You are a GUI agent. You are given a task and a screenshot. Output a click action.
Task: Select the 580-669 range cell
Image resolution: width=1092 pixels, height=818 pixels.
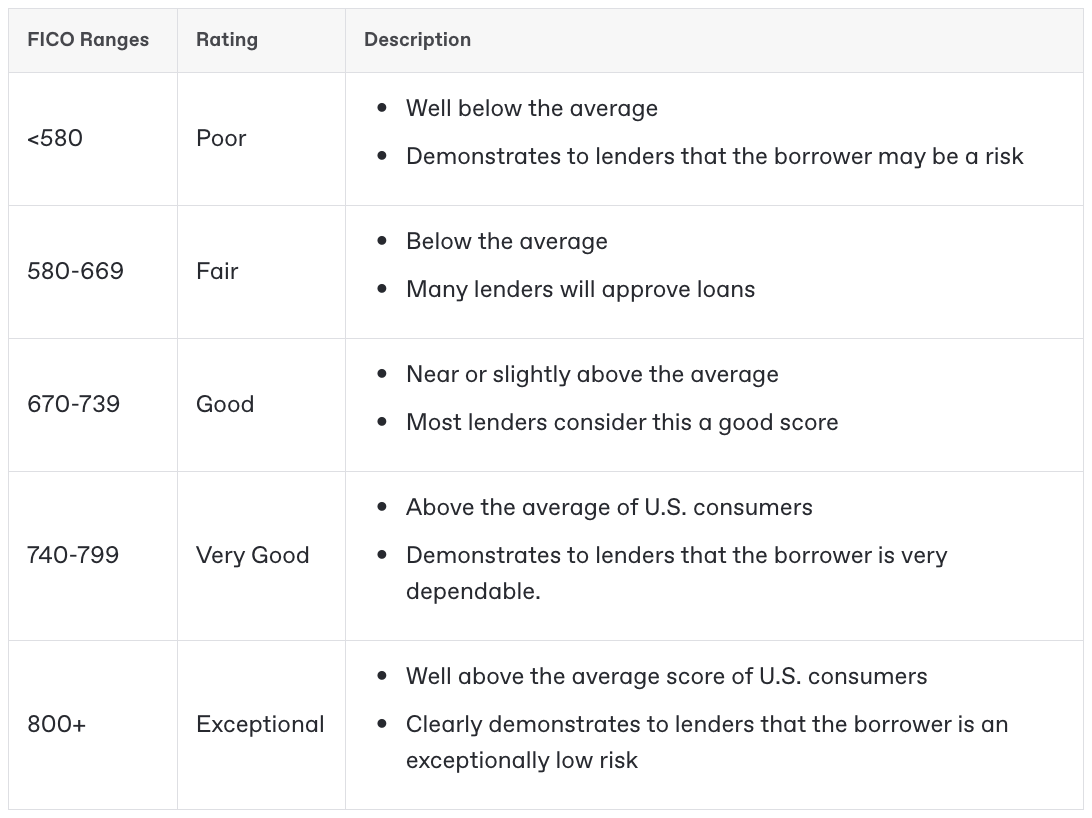pyautogui.click(x=75, y=271)
